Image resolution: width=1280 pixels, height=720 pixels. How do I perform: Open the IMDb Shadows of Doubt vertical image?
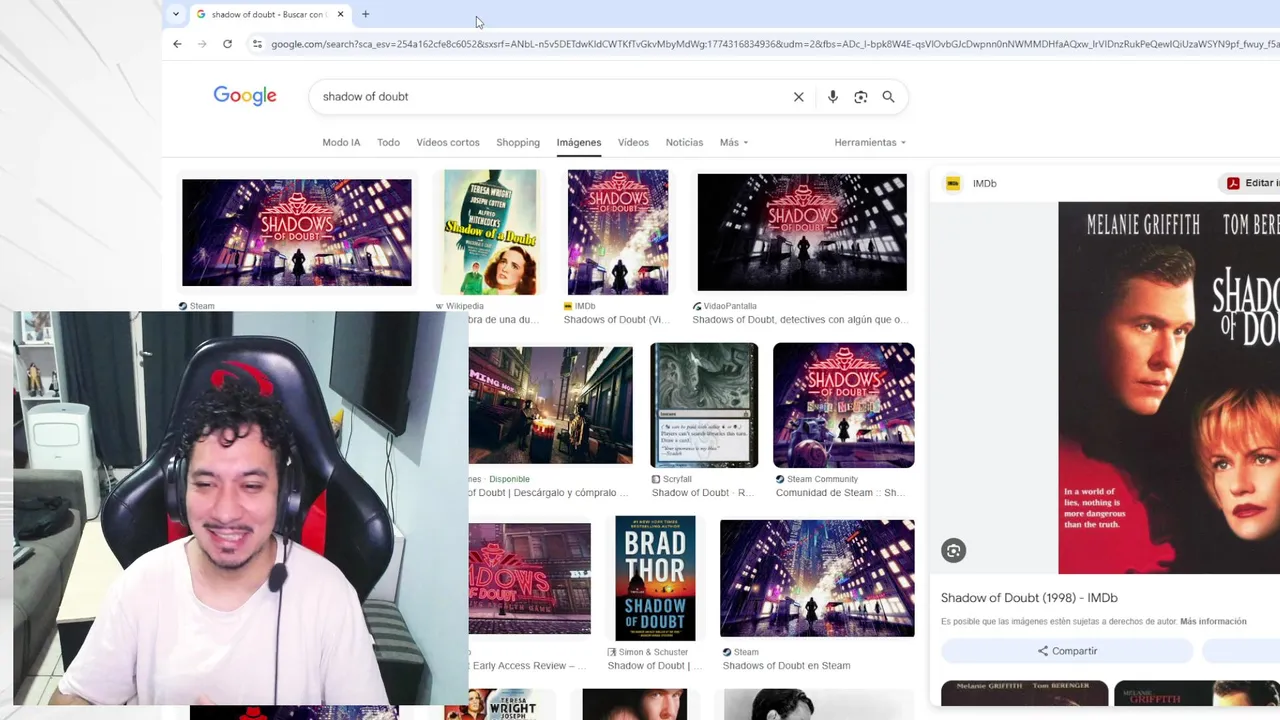pyautogui.click(x=618, y=232)
